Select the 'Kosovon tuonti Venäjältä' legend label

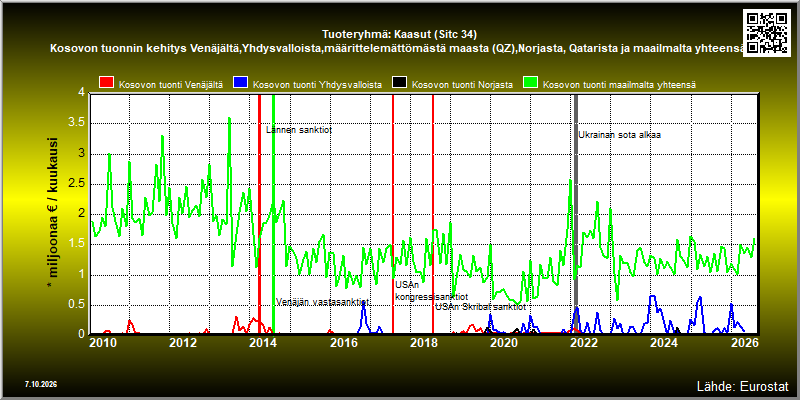(x=171, y=85)
